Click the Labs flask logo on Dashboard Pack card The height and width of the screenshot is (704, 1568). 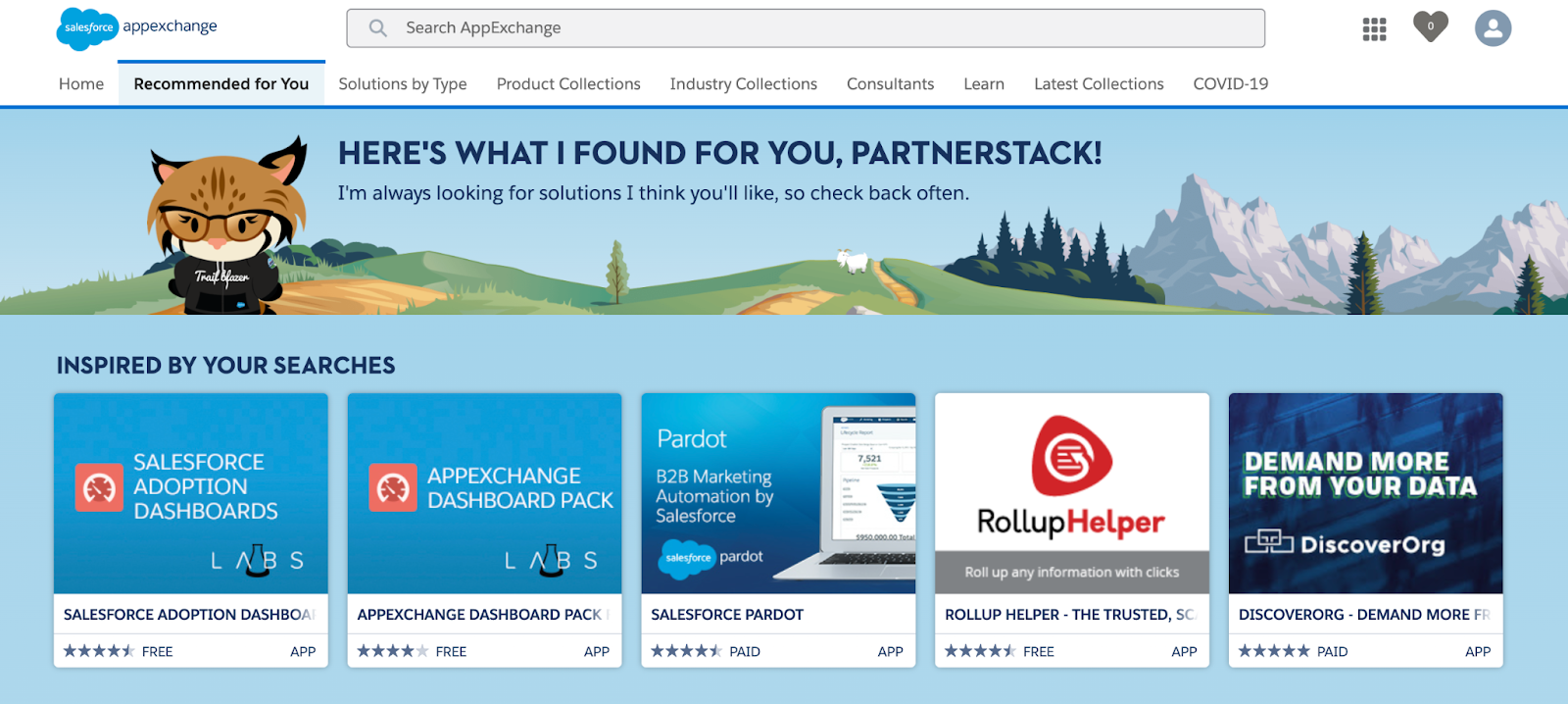click(552, 560)
